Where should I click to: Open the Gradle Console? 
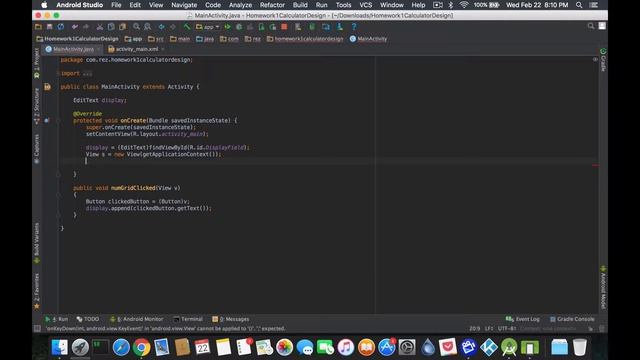point(572,319)
